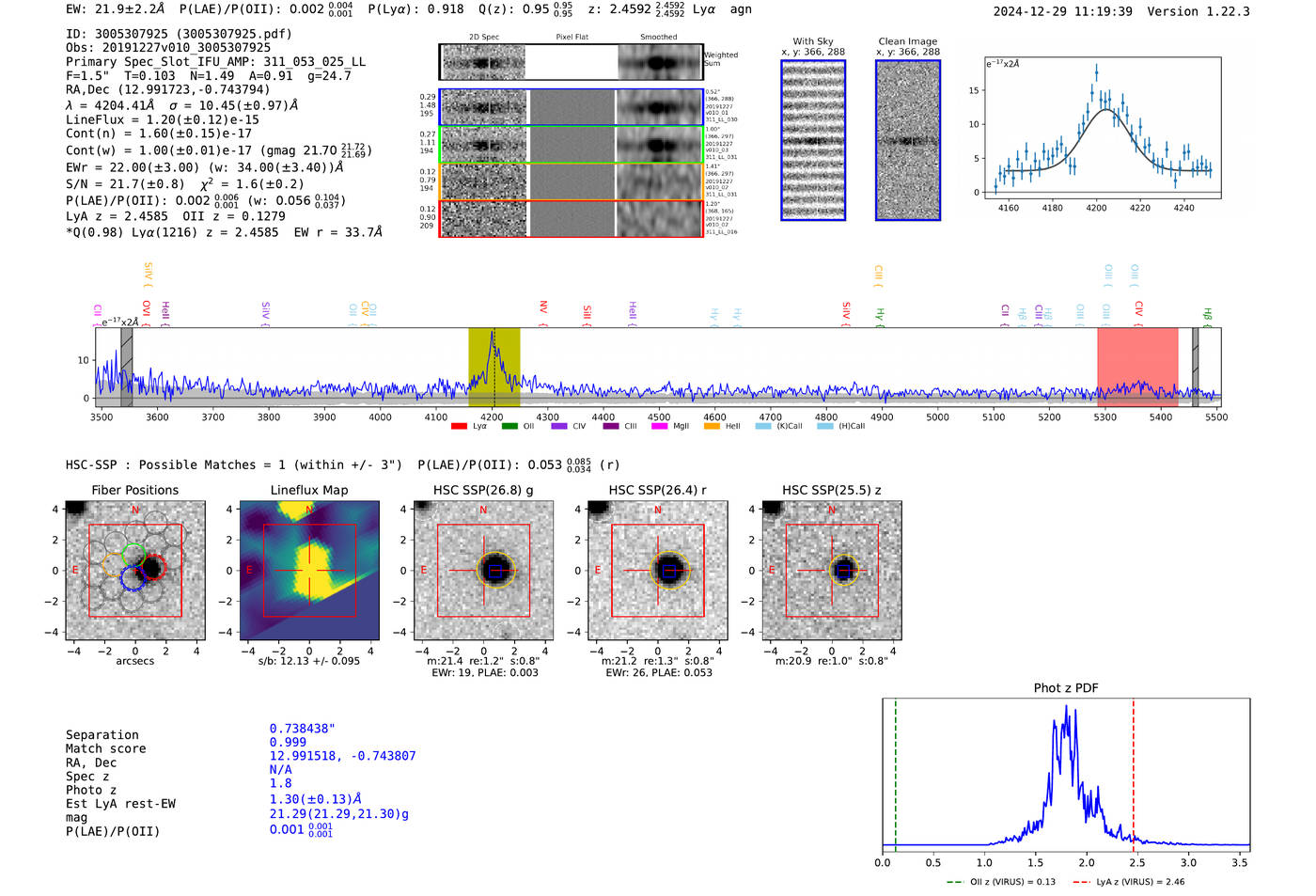Click the 'EWr: 19, PLAE: 0.003' caption
Image resolution: width=1316 pixels, height=896 pixels.
pos(485,673)
